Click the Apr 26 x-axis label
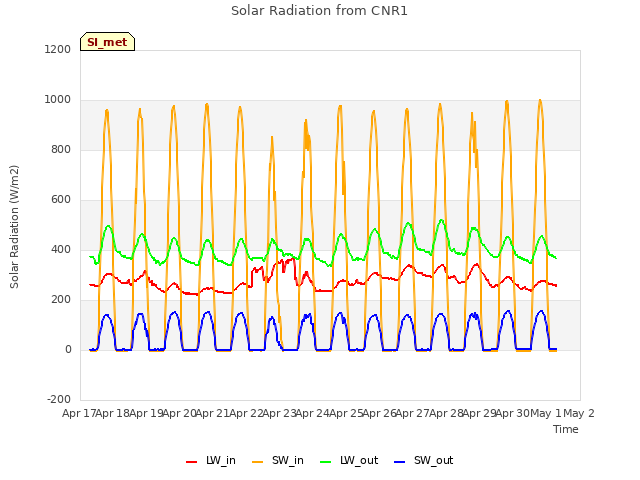 click(x=379, y=413)
